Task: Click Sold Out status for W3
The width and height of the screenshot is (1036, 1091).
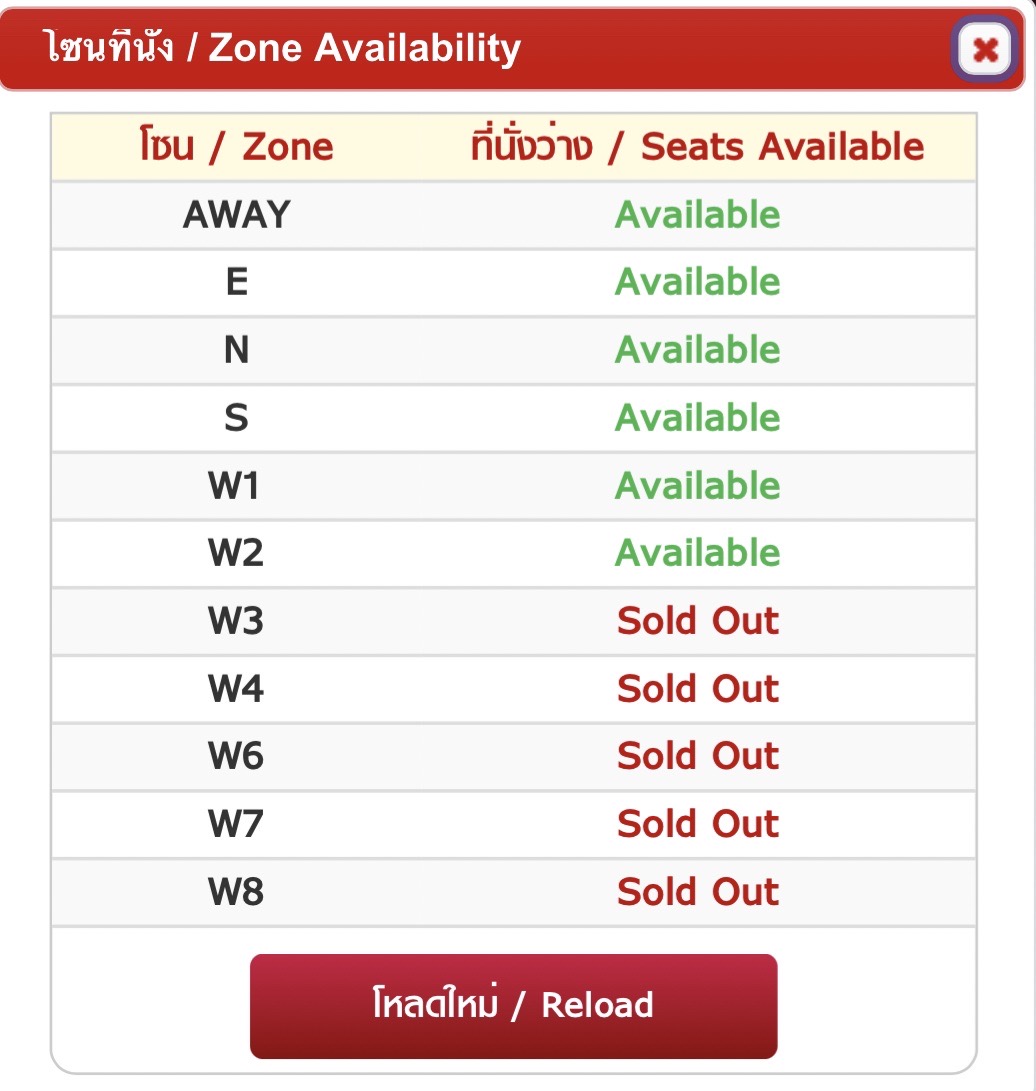Action: [x=697, y=621]
